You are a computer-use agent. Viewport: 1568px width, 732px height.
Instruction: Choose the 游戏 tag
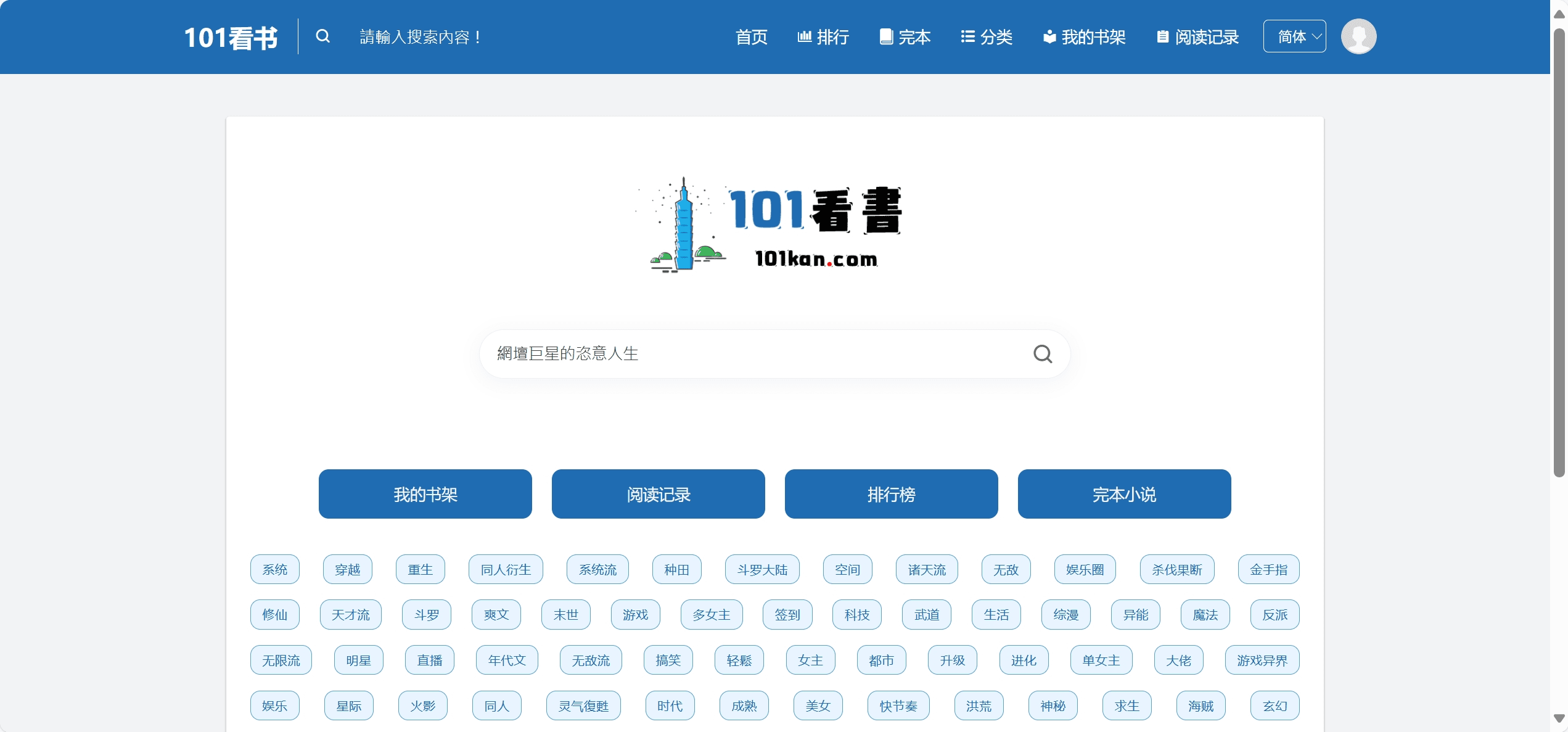pos(636,614)
